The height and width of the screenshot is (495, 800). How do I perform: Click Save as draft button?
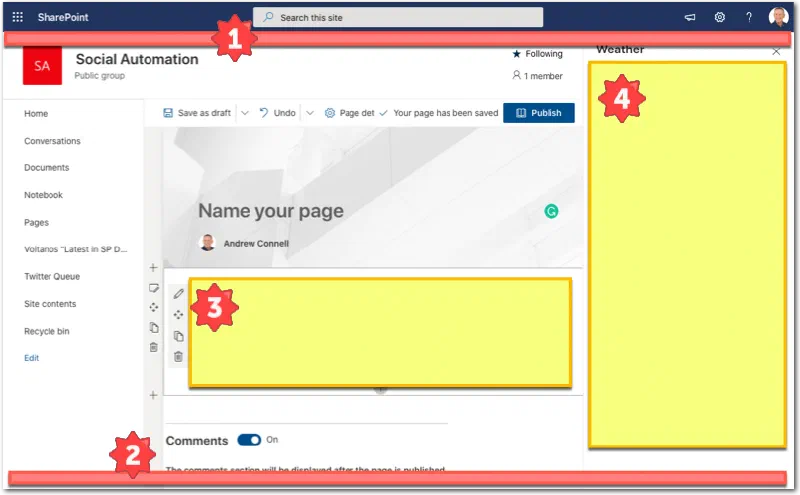click(x=197, y=113)
